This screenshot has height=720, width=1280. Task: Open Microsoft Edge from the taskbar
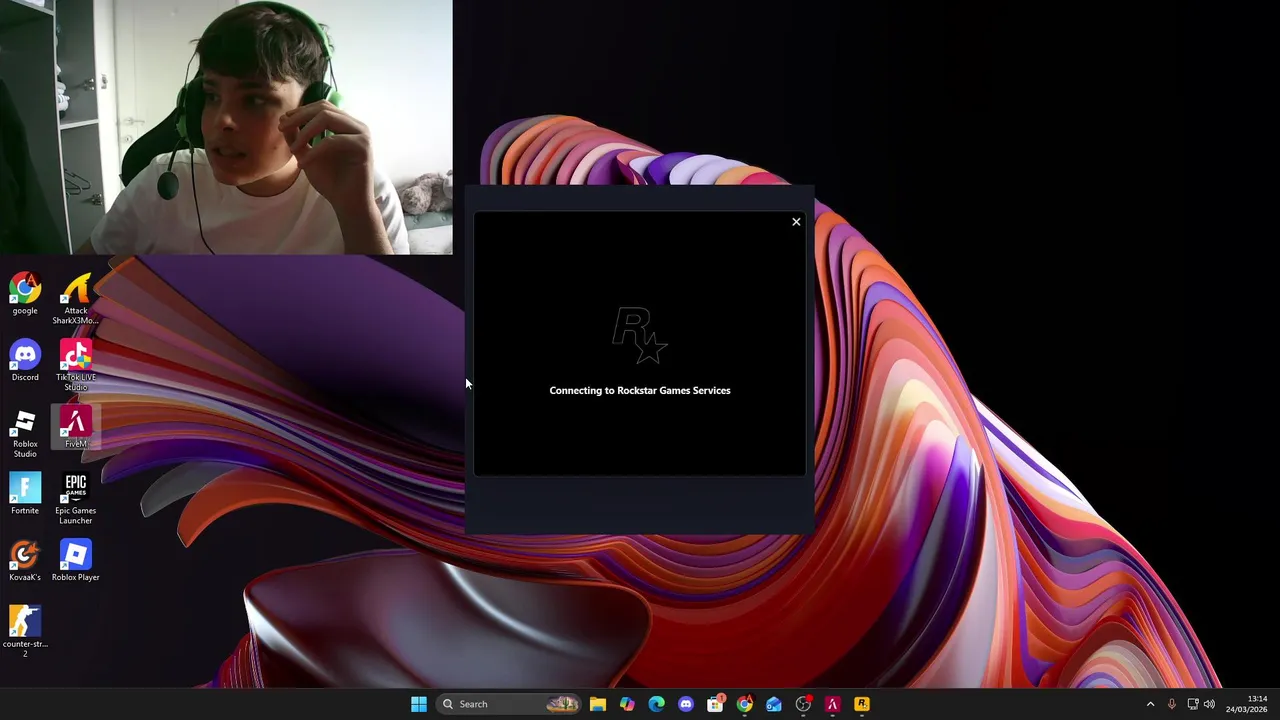pyautogui.click(x=656, y=704)
